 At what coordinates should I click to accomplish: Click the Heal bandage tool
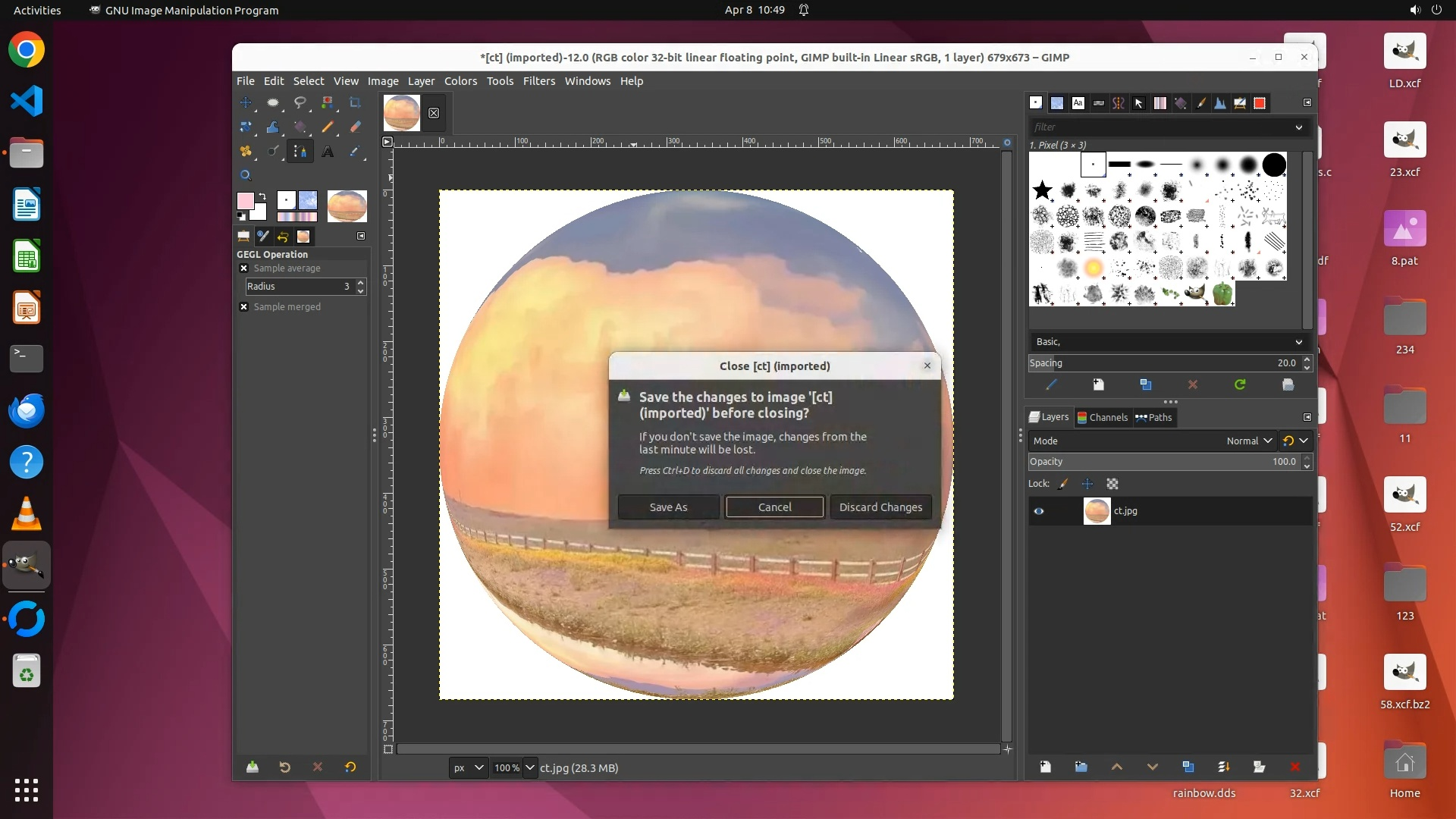[x=246, y=152]
